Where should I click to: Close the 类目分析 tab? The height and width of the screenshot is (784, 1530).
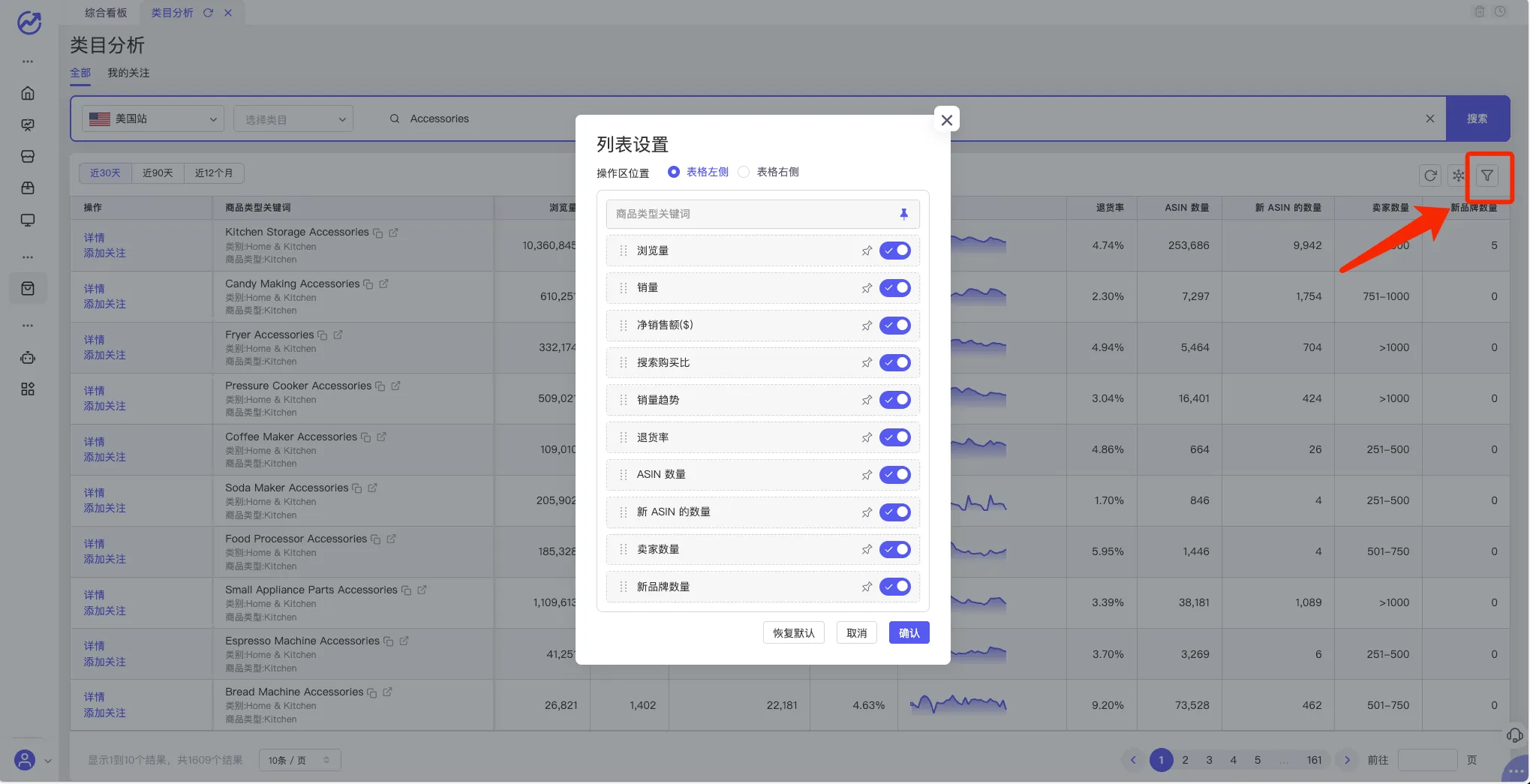click(x=228, y=13)
